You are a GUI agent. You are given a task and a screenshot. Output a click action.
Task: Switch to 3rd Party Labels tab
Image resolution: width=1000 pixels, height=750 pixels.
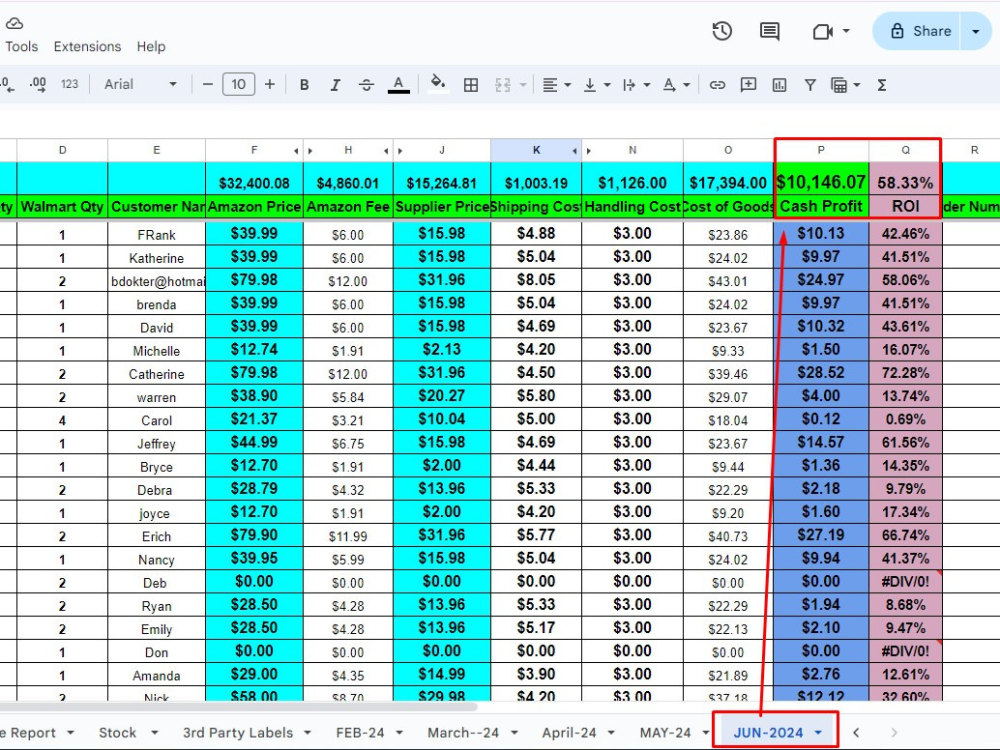pyautogui.click(x=237, y=733)
